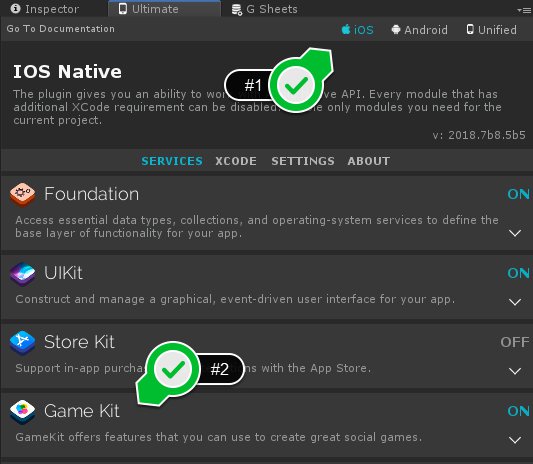Open the XCODE section tab

(x=236, y=161)
